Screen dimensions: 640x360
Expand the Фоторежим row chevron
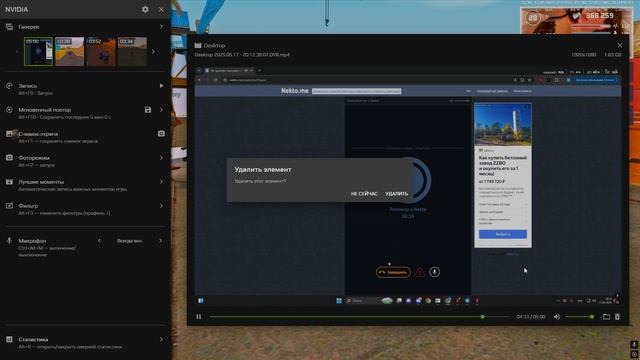click(x=161, y=158)
